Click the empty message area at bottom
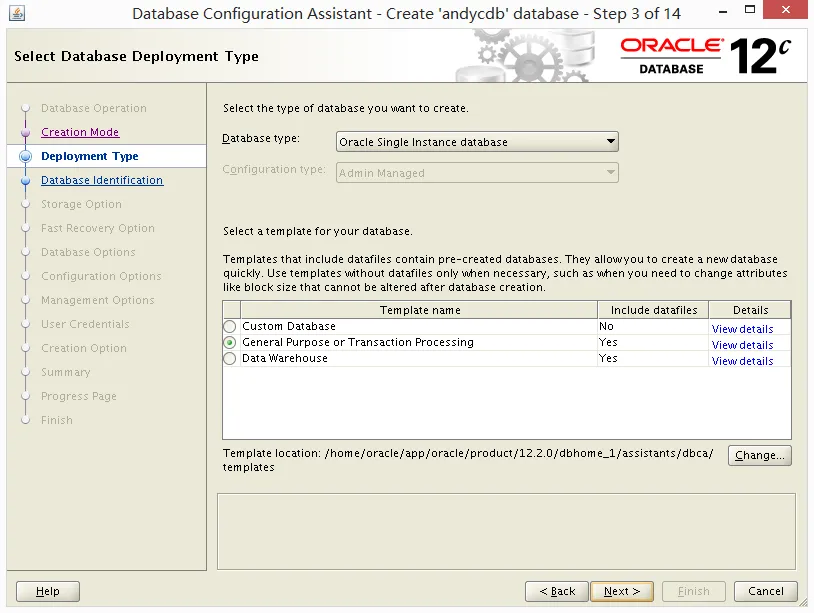 506,532
